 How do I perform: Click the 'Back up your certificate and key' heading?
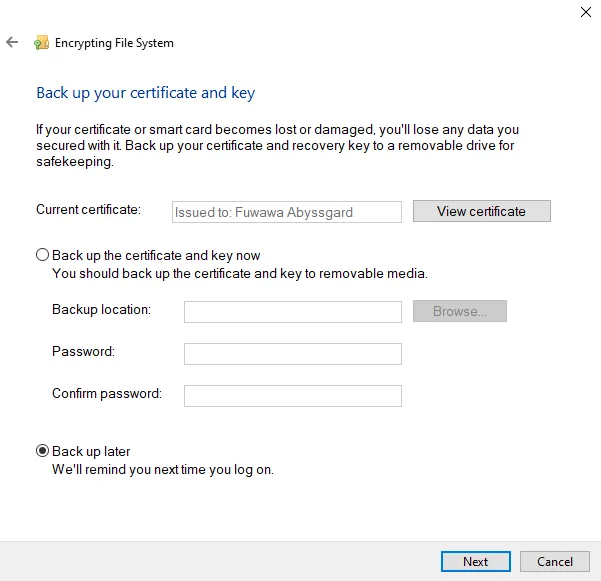point(146,93)
